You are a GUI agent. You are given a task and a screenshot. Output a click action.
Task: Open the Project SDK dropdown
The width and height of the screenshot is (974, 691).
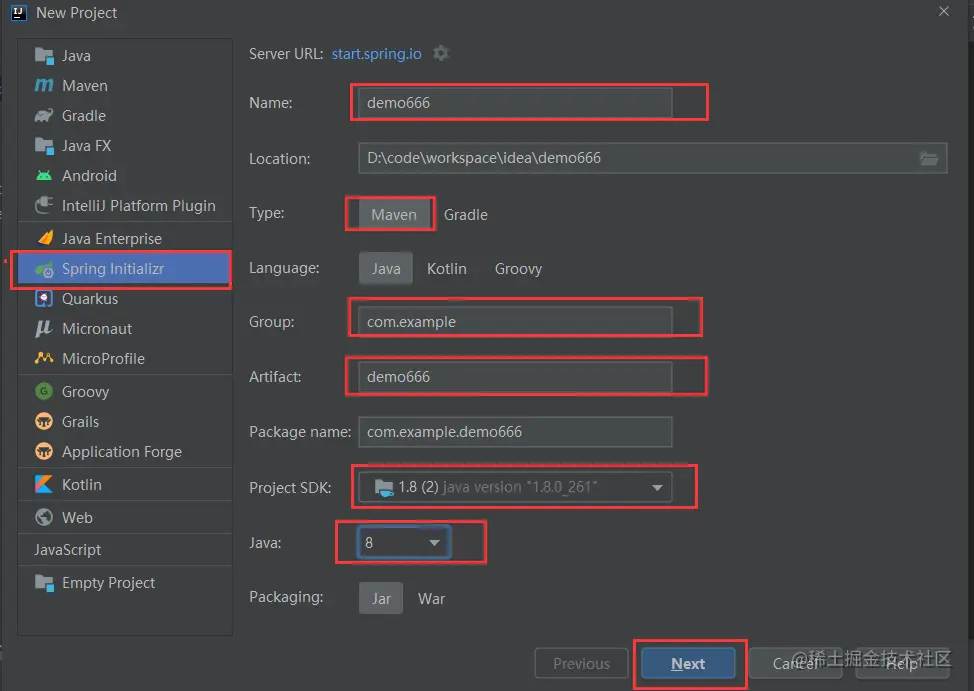click(515, 487)
